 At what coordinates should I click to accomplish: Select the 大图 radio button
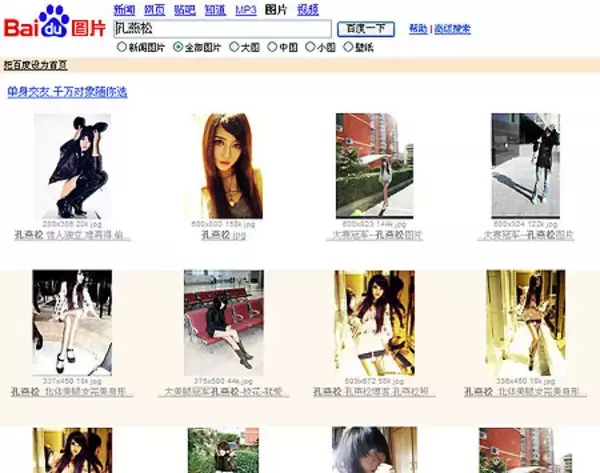pos(234,47)
